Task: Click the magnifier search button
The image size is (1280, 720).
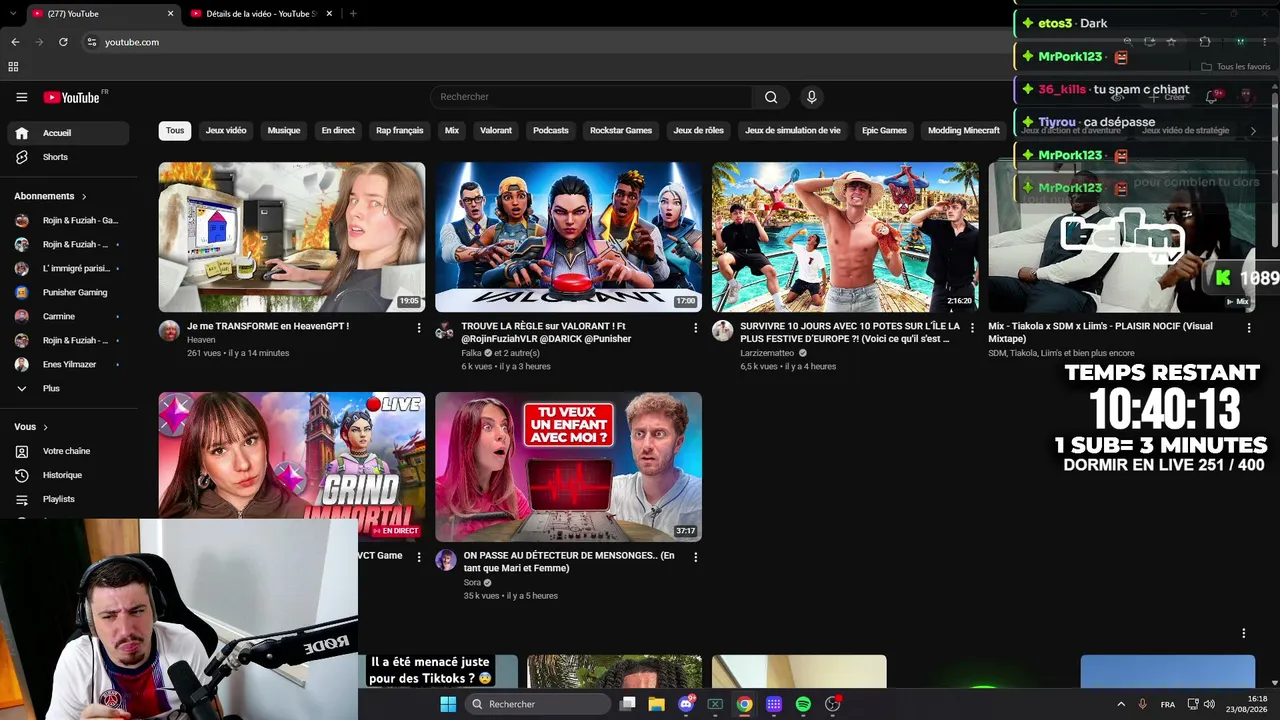Action: 771,97
